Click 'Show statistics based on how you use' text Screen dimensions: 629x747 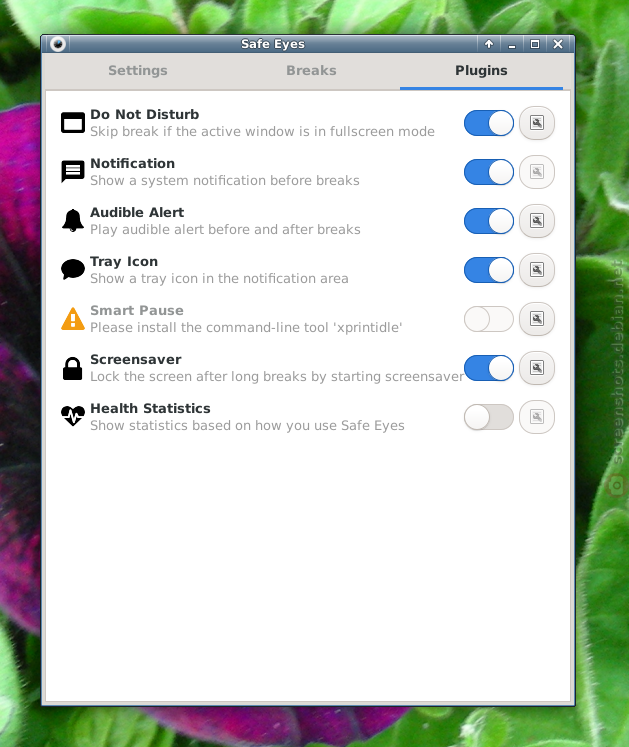click(247, 426)
